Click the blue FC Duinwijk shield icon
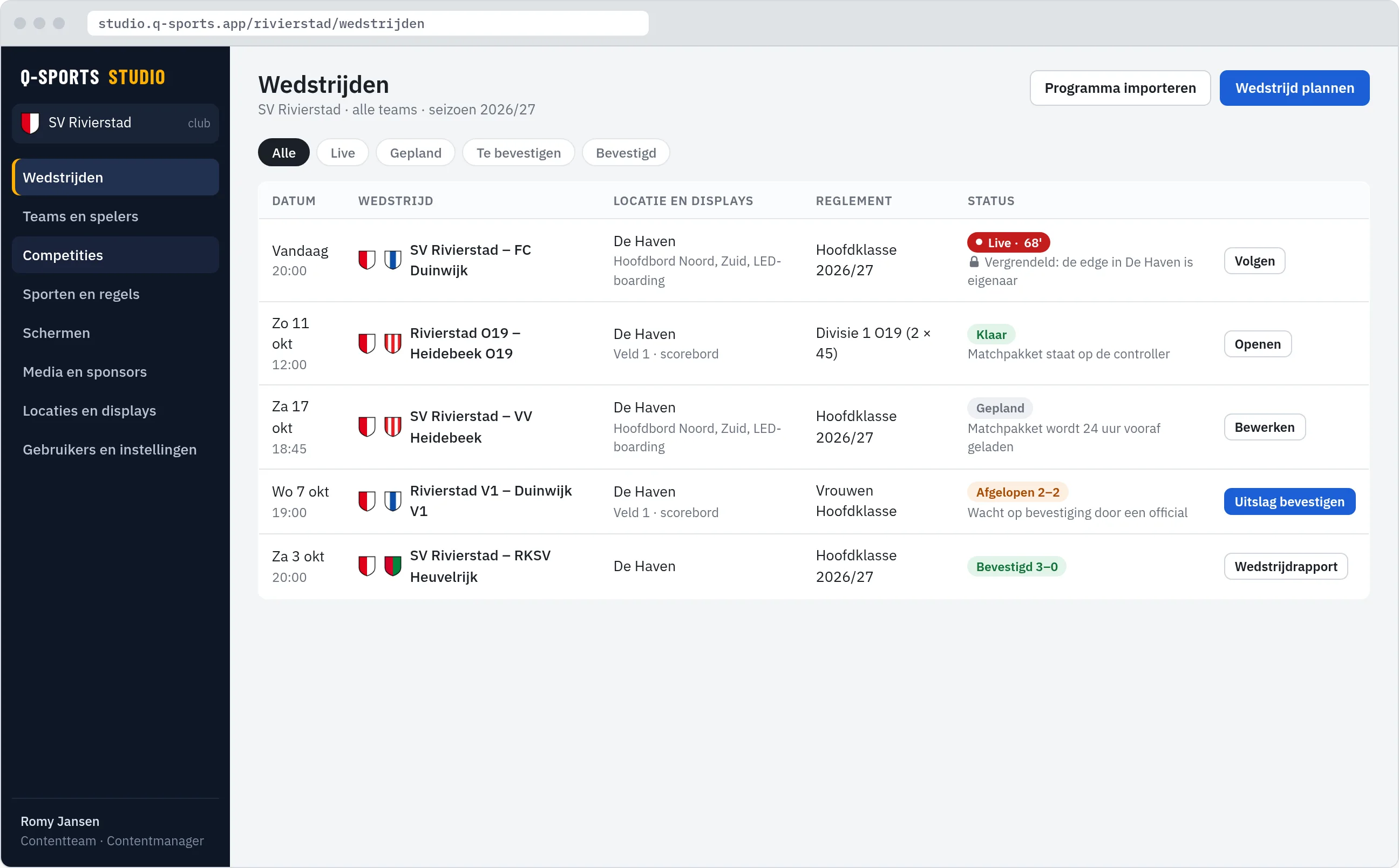1399x868 pixels. tap(392, 260)
